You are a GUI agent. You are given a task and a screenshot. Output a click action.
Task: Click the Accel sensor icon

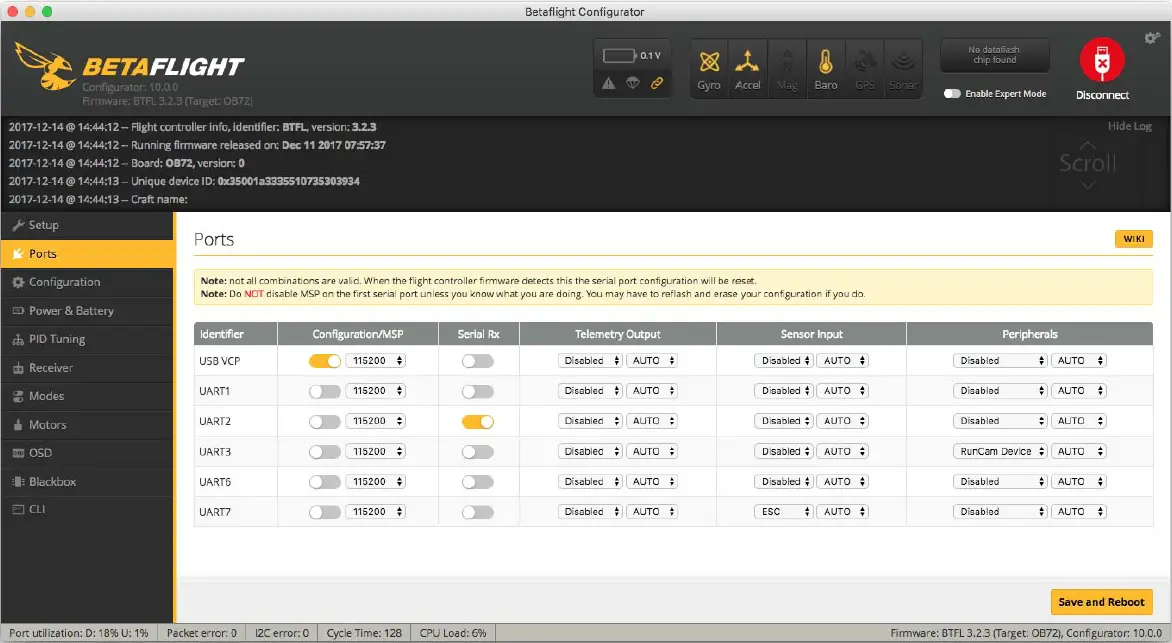click(x=747, y=61)
